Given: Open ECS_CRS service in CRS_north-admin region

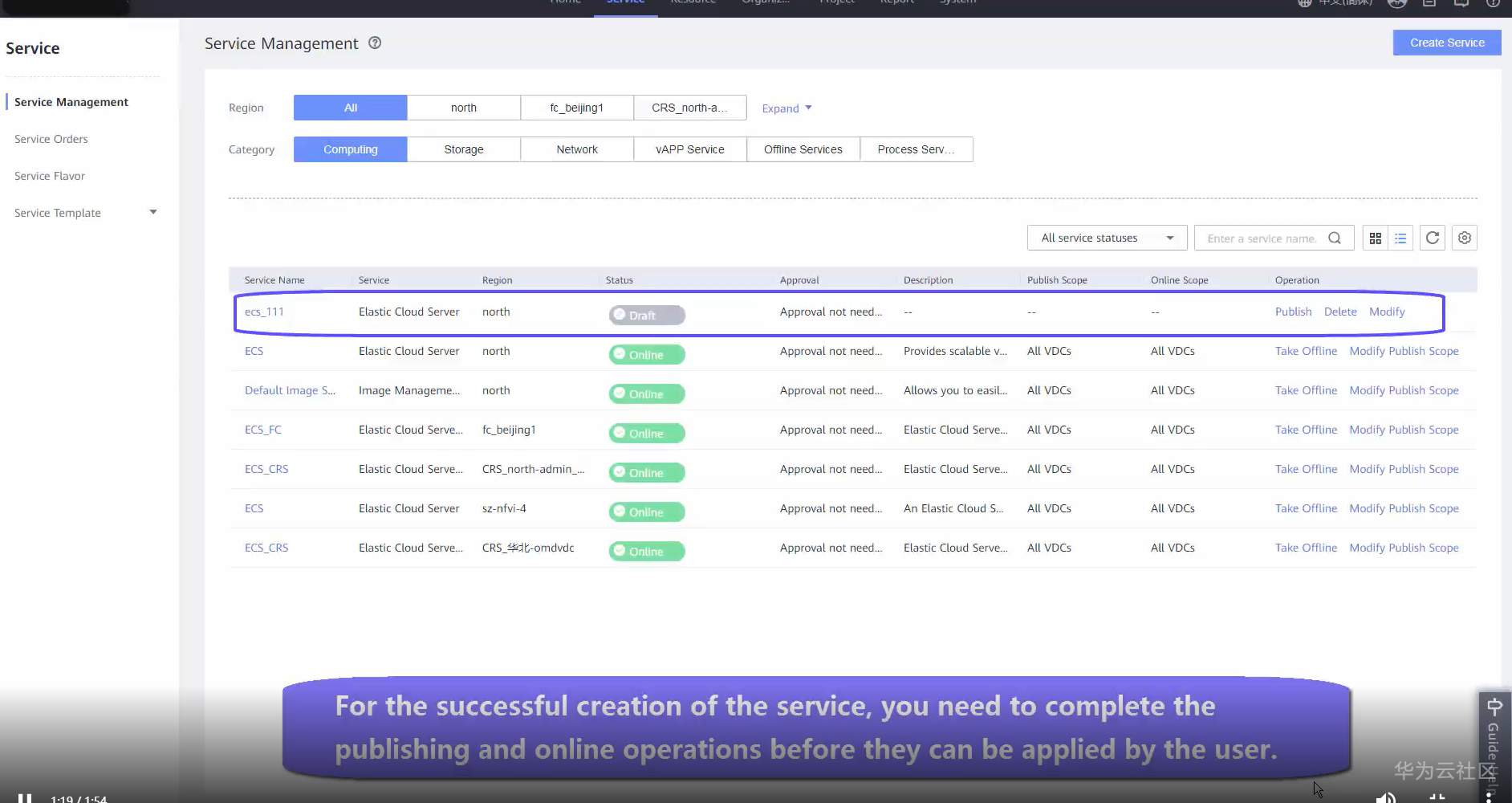Looking at the screenshot, I should tap(266, 469).
